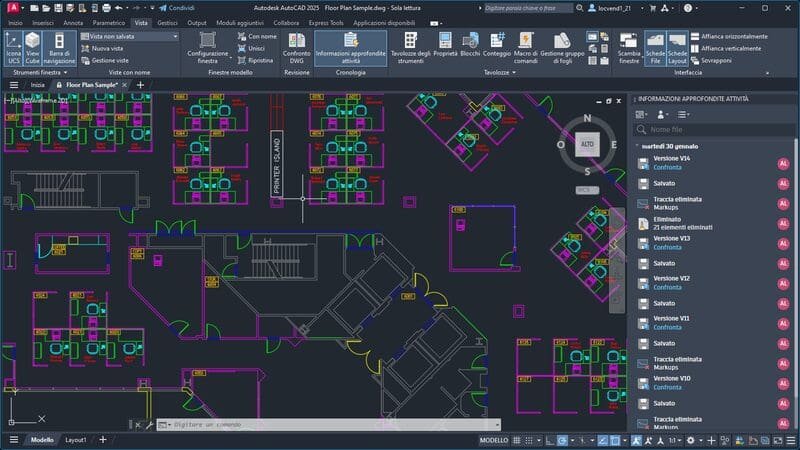Open the Proprietà palette
800x450 pixels.
445,47
